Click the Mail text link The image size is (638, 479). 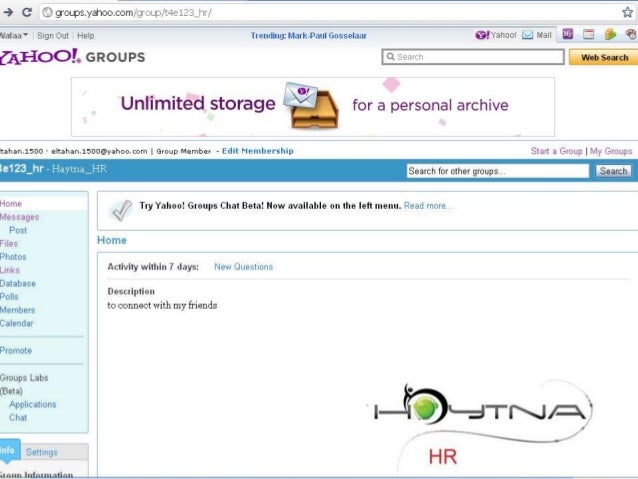544,35
